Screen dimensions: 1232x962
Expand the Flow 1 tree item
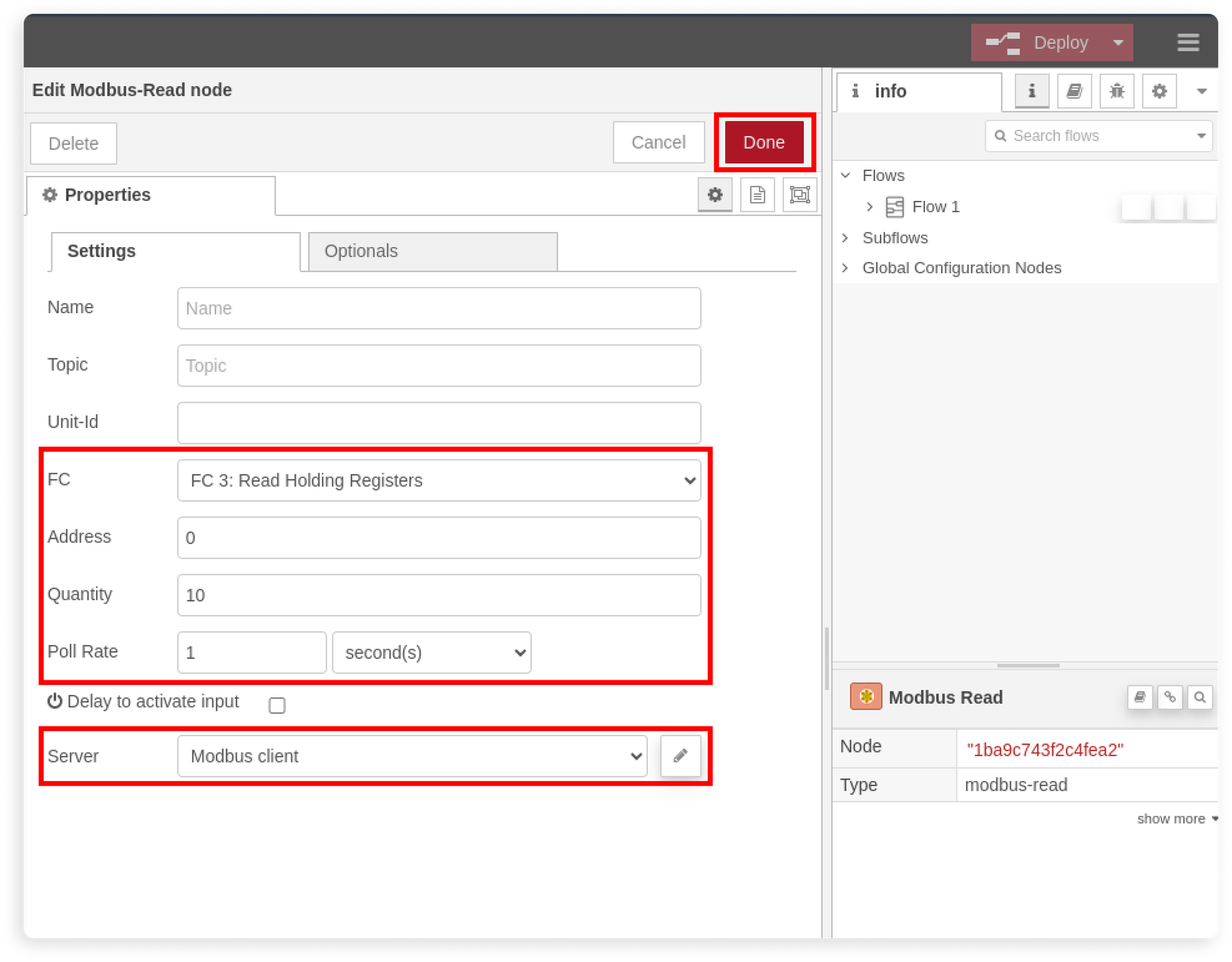tap(869, 206)
